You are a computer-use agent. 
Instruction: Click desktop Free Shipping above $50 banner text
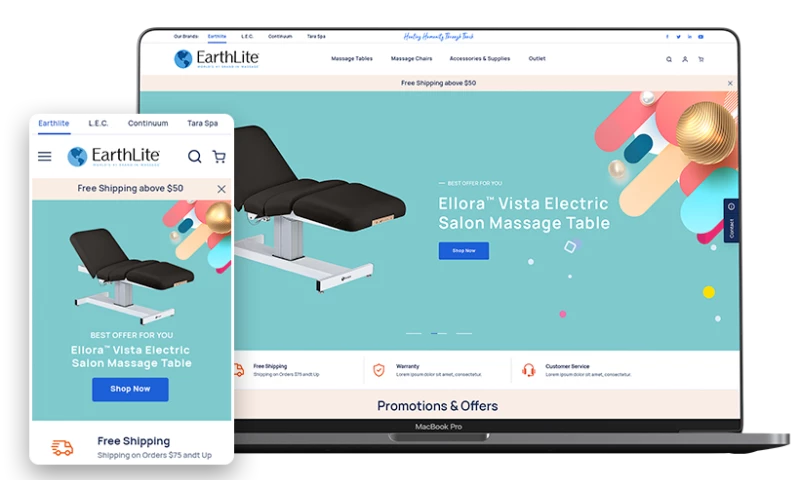tap(438, 83)
